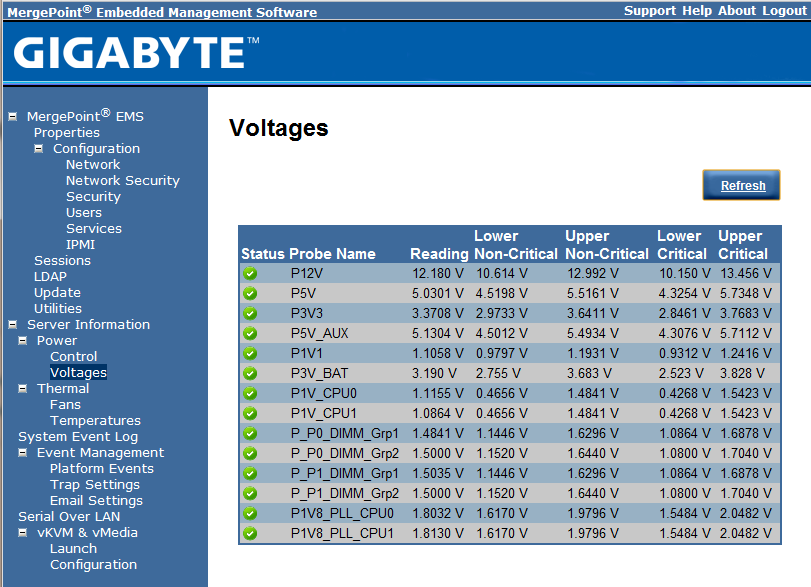Select Network Security in Configuration
Viewport: 811px width, 587px height.
coord(123,180)
